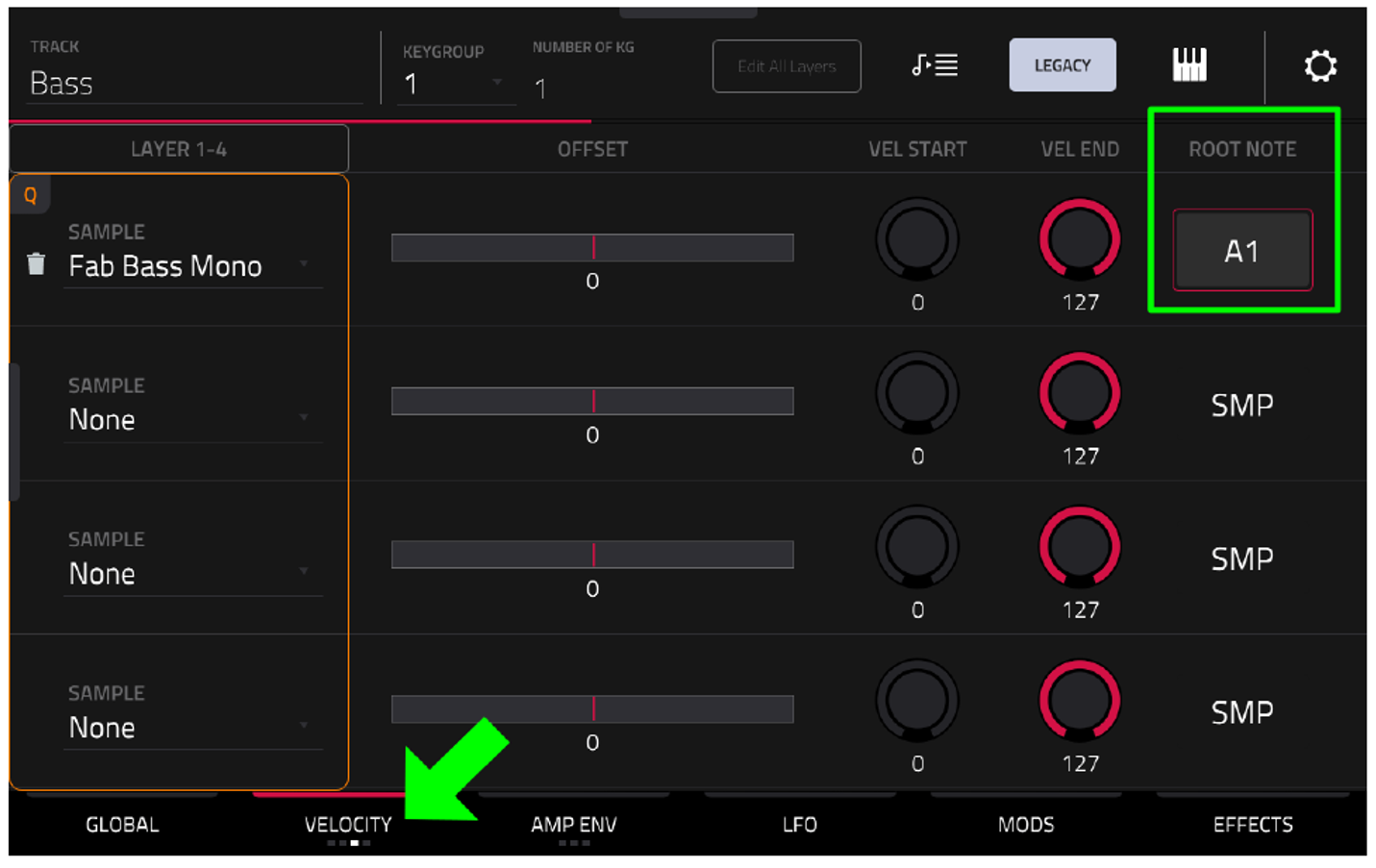Open the Keygroup dropdown
The height and width of the screenshot is (868, 1376).
tap(456, 85)
